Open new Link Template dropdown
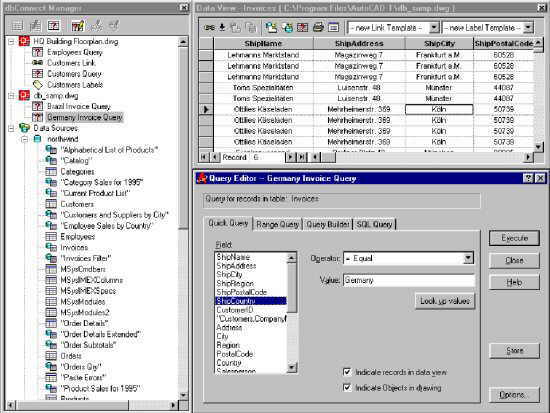550x413 pixels. tap(434, 27)
